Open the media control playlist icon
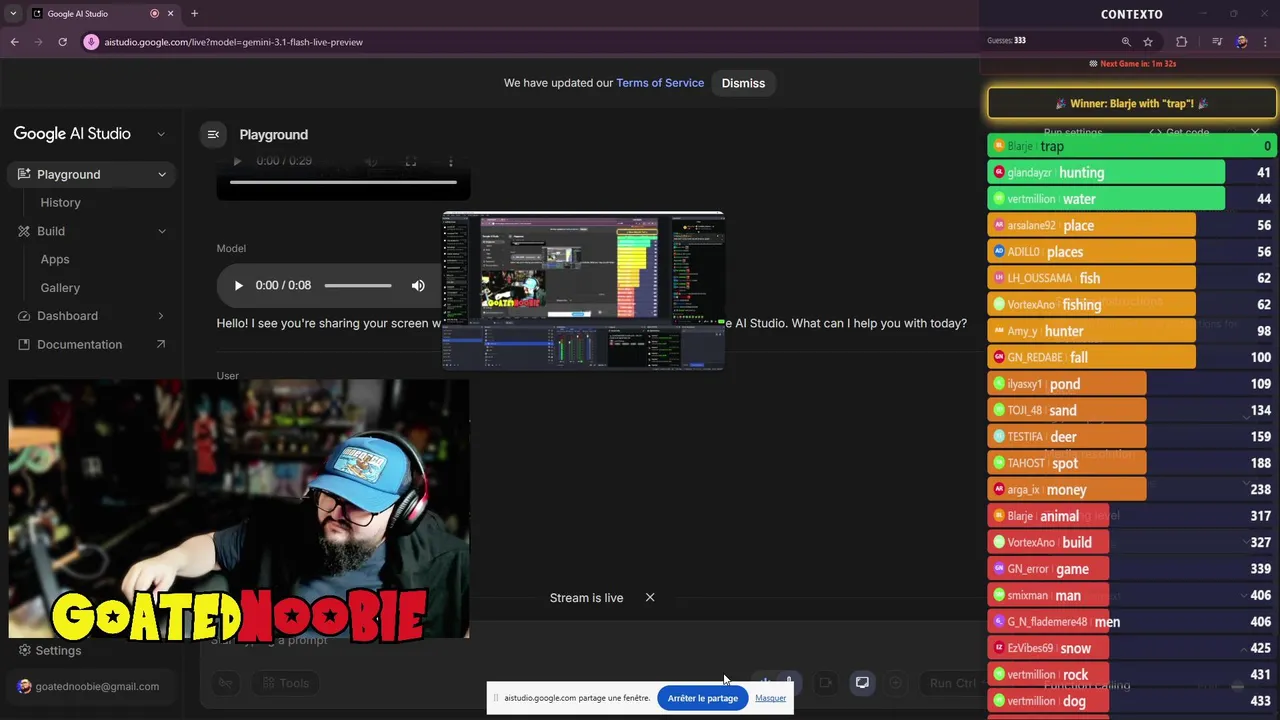This screenshot has width=1280, height=720. pos(1217,42)
